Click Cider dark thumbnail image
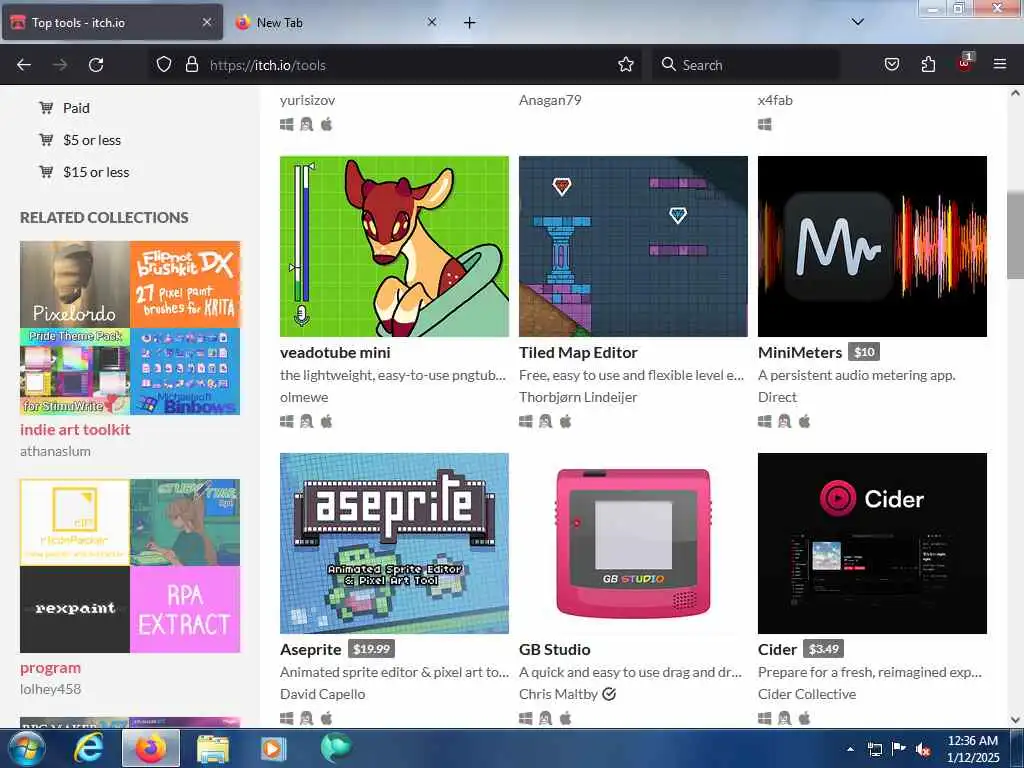Screen dimensions: 1024x768 pyautogui.click(x=872, y=543)
